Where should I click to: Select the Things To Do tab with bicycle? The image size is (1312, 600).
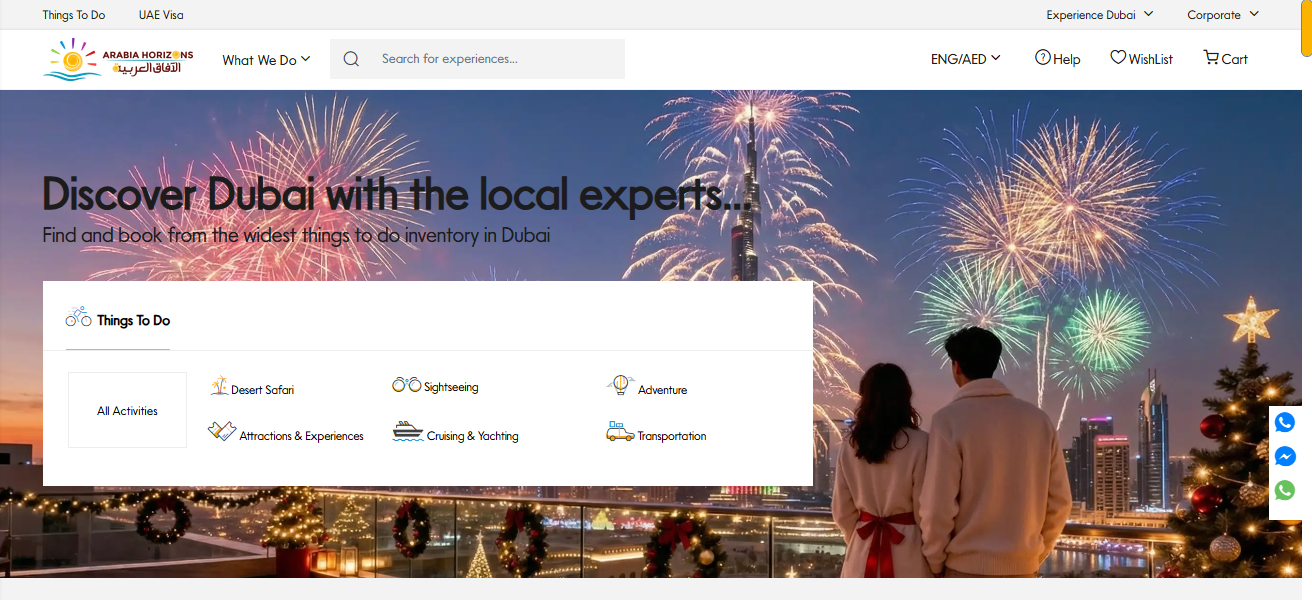tap(118, 320)
